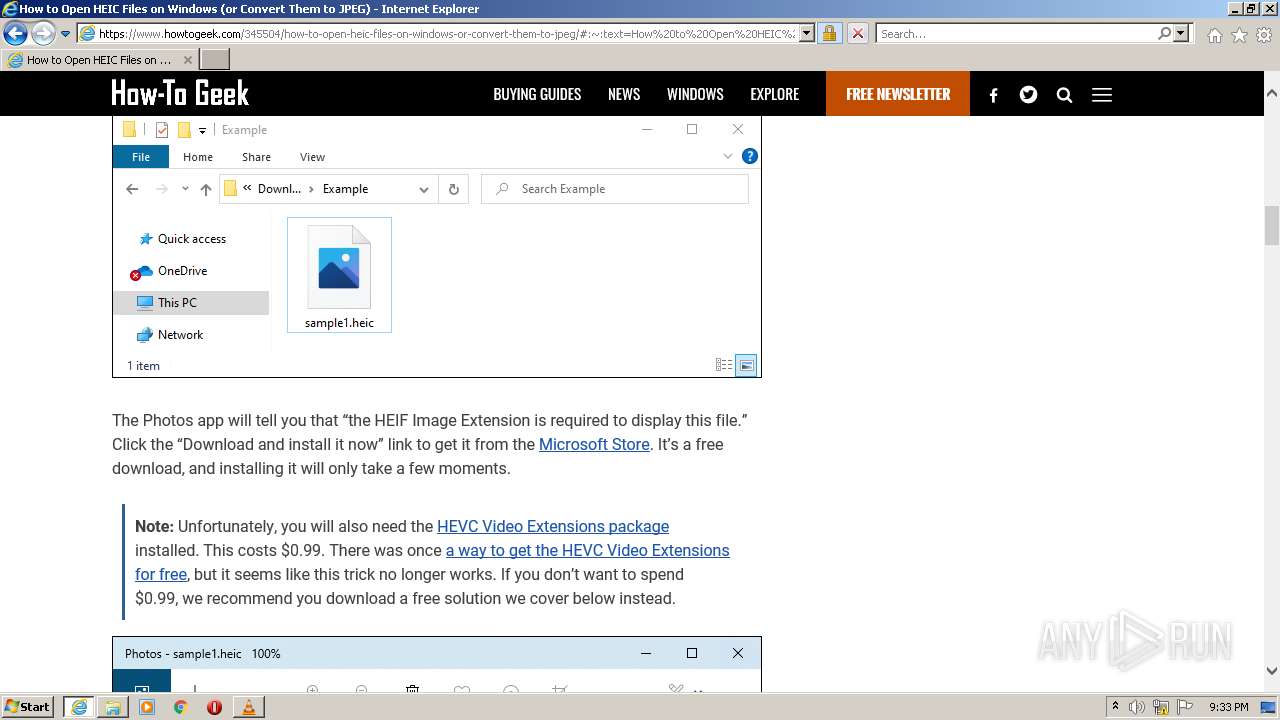Screen dimensions: 1280x720
Task: Click the howtogeek URL in address bar
Action: [x=447, y=34]
